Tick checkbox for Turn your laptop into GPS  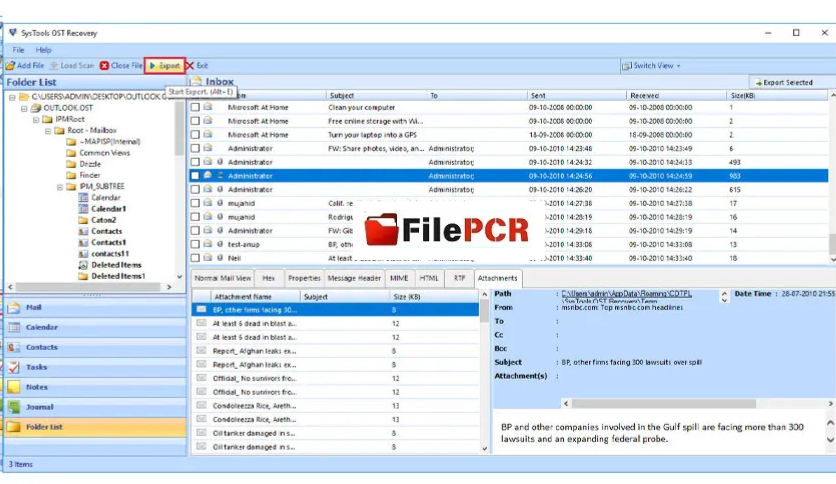point(195,135)
